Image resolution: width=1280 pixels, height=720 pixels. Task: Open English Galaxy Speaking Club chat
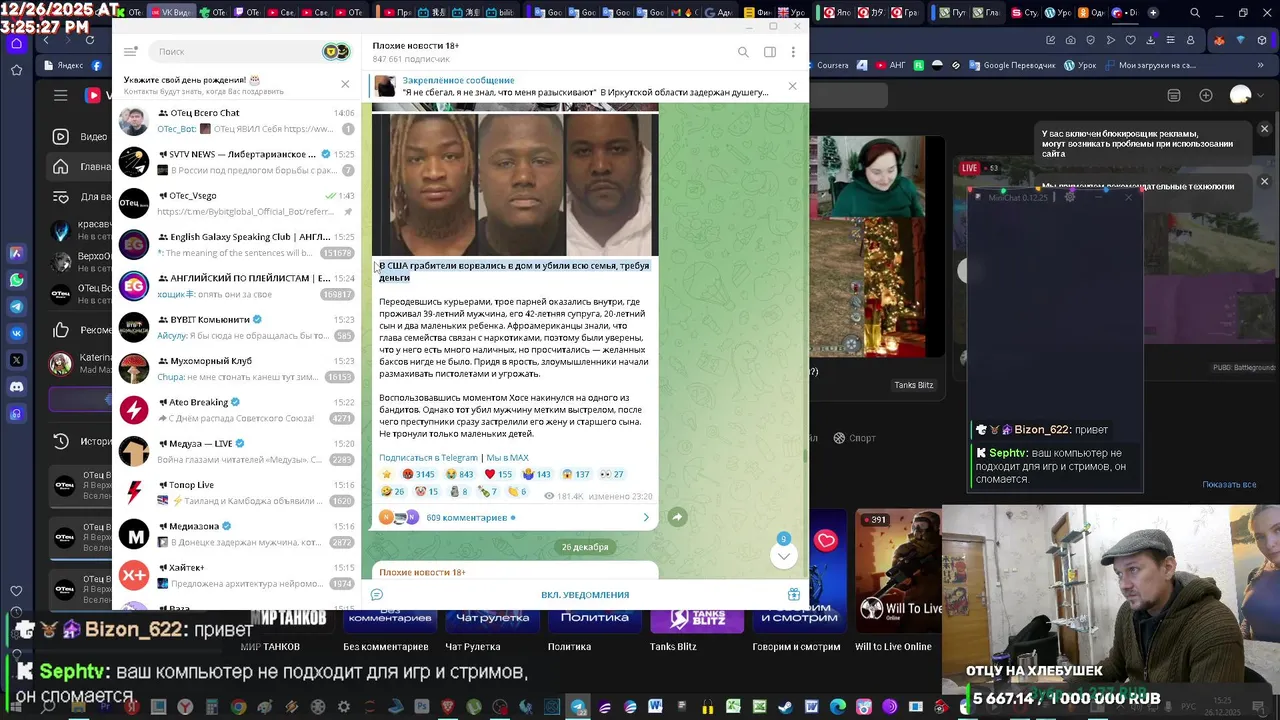(237, 245)
